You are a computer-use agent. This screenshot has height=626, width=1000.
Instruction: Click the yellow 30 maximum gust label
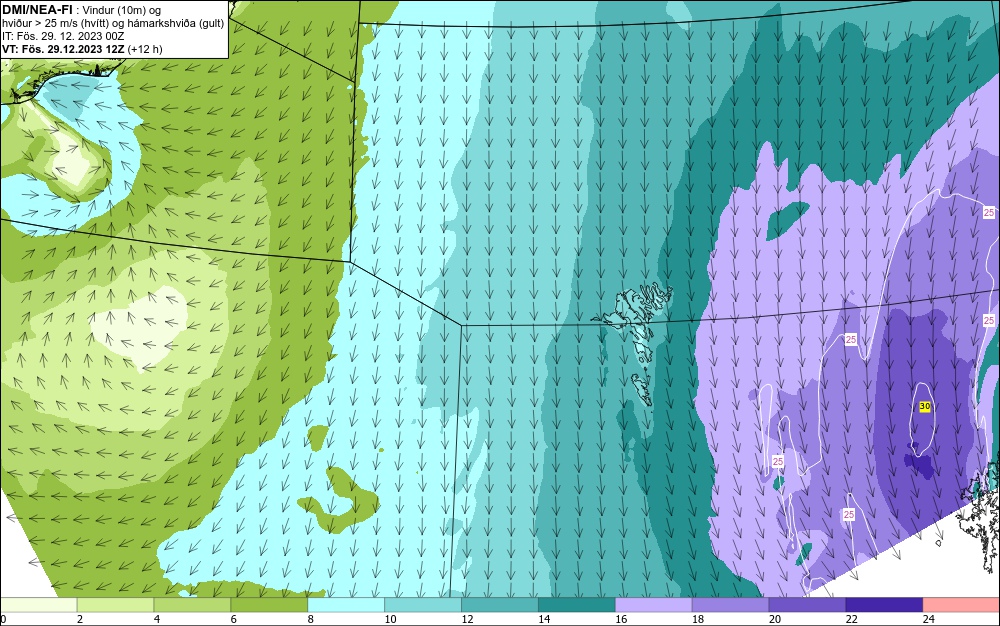(x=925, y=406)
